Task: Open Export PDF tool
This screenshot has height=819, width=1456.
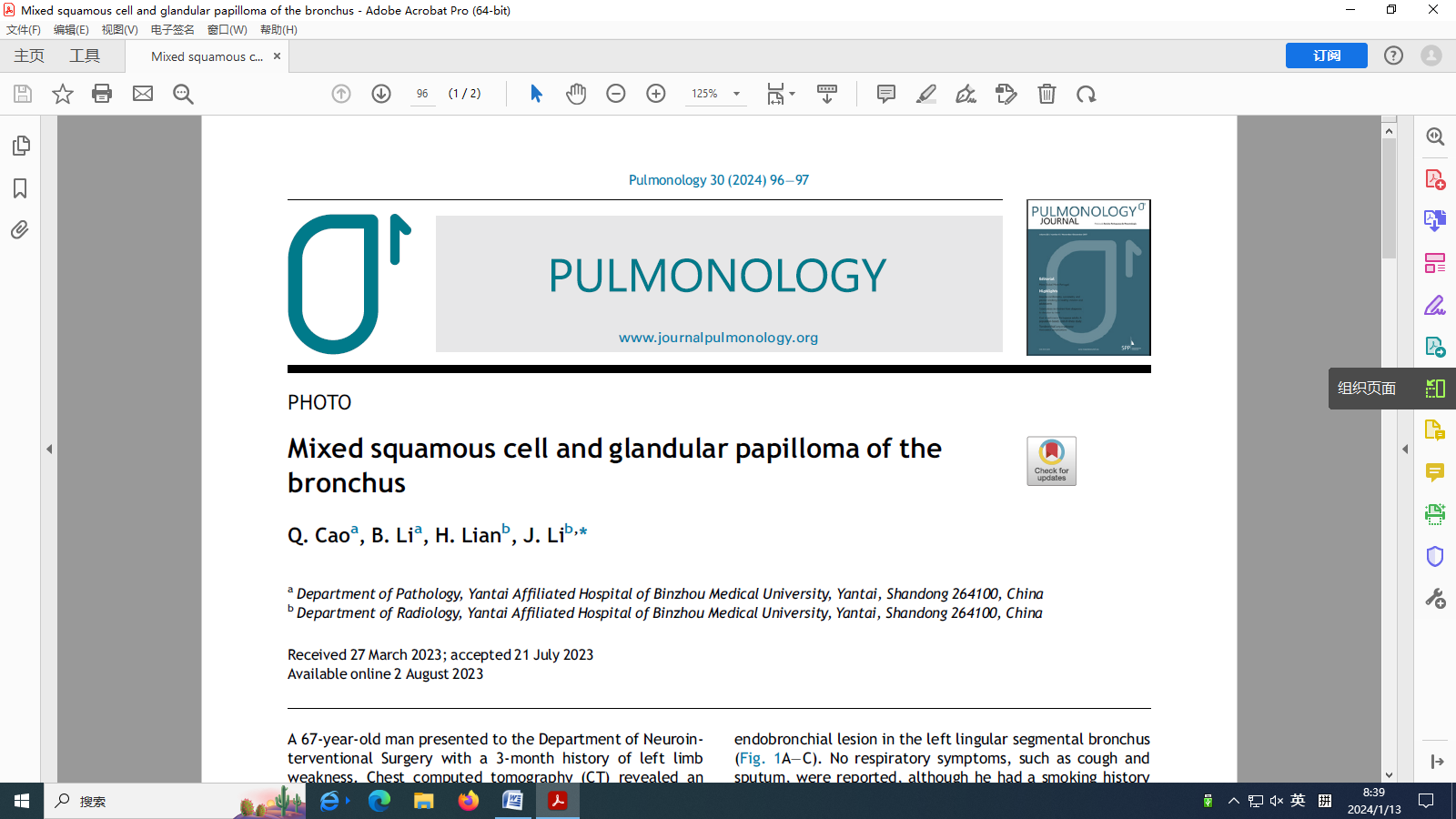Action: [x=1435, y=221]
